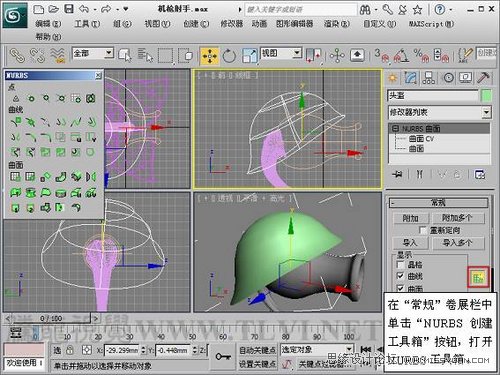The width and height of the screenshot is (500, 375).
Task: Open the Display panel tab
Action: coord(465,78)
